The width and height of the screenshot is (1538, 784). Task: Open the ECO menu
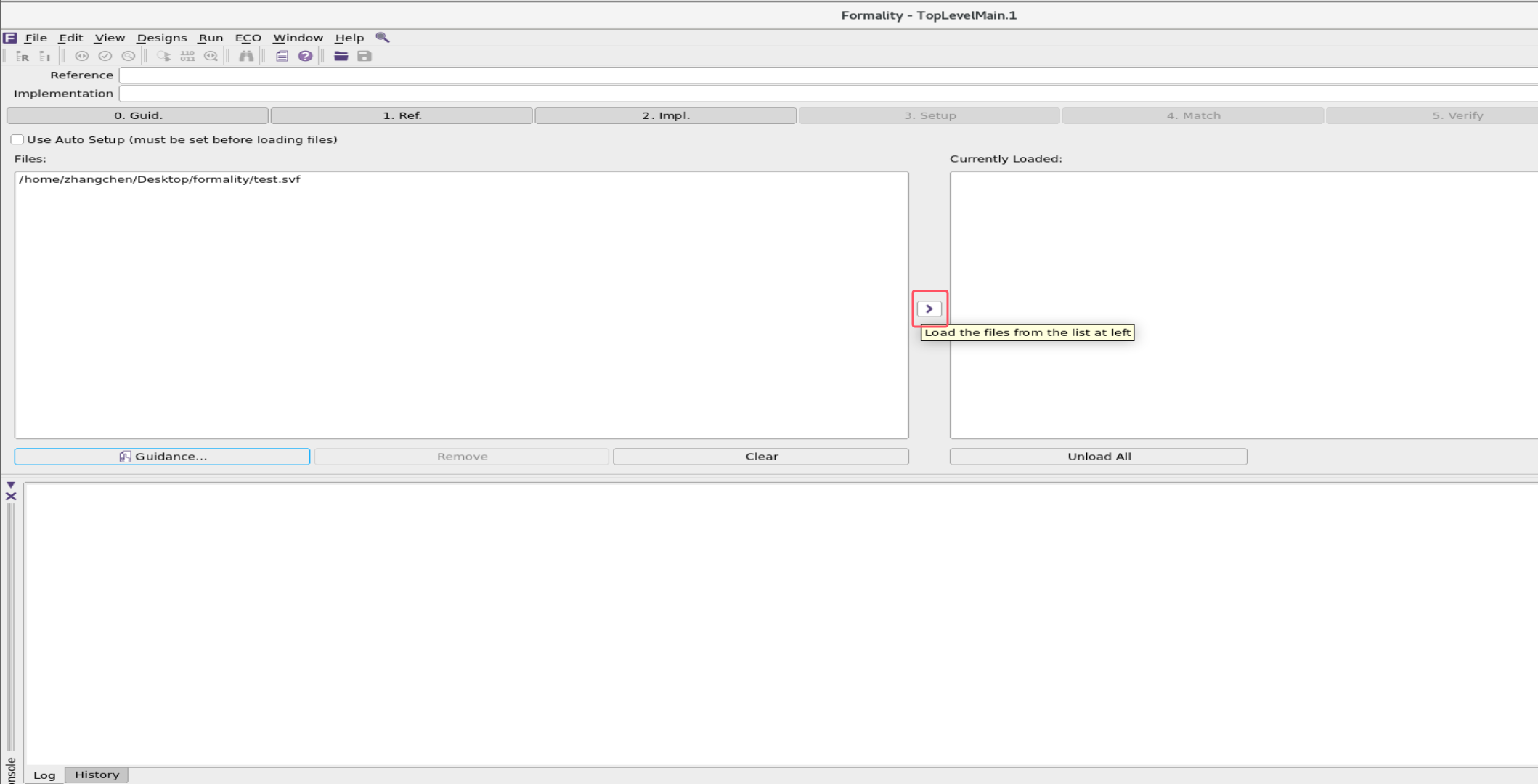(248, 38)
